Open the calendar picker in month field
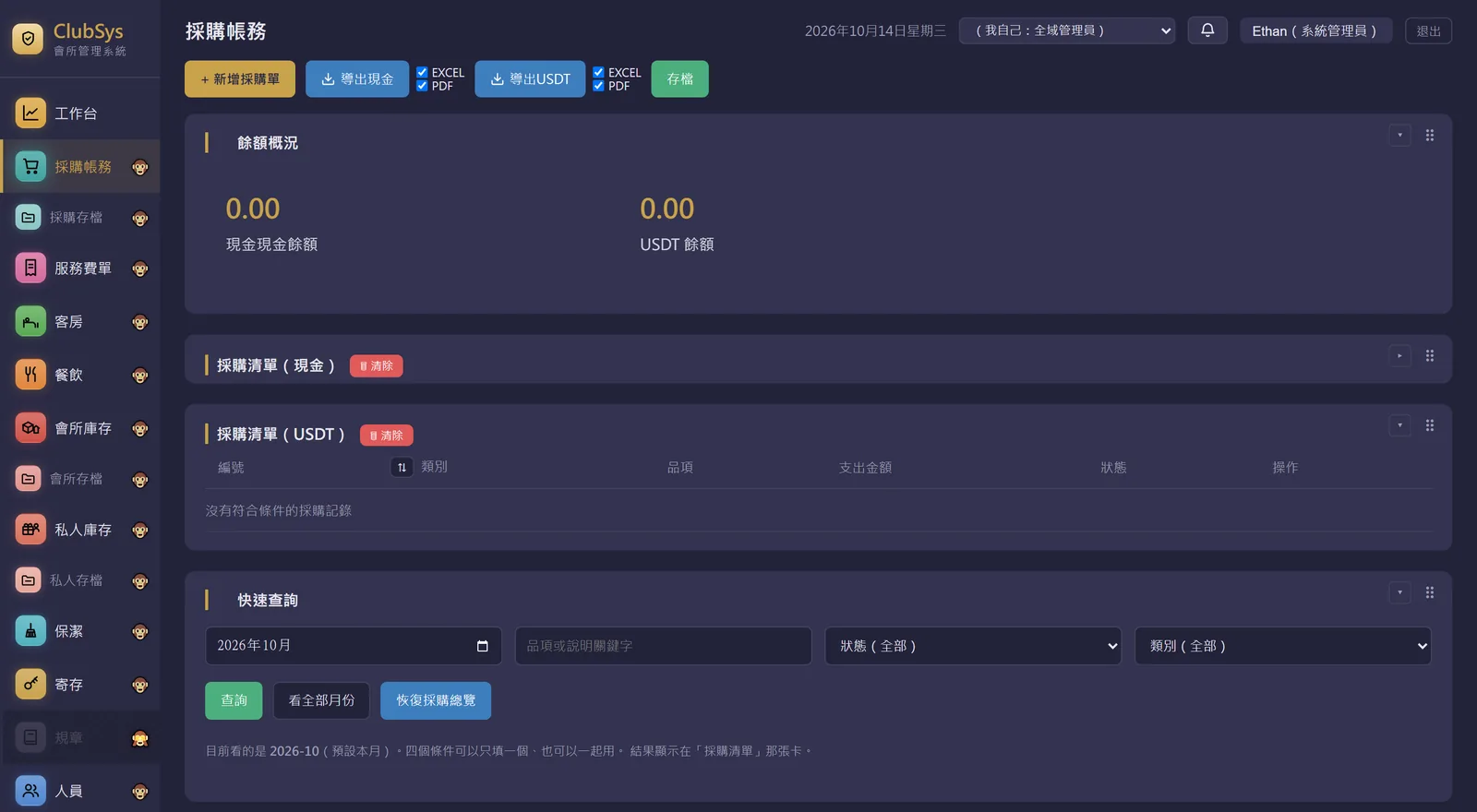The width and height of the screenshot is (1477, 812). click(x=482, y=646)
